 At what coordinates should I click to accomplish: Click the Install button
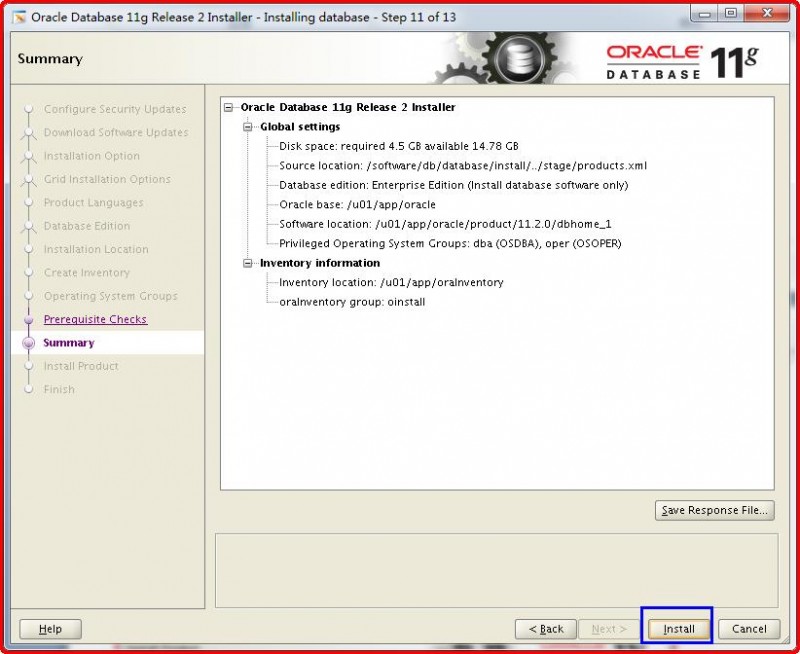[x=677, y=629]
